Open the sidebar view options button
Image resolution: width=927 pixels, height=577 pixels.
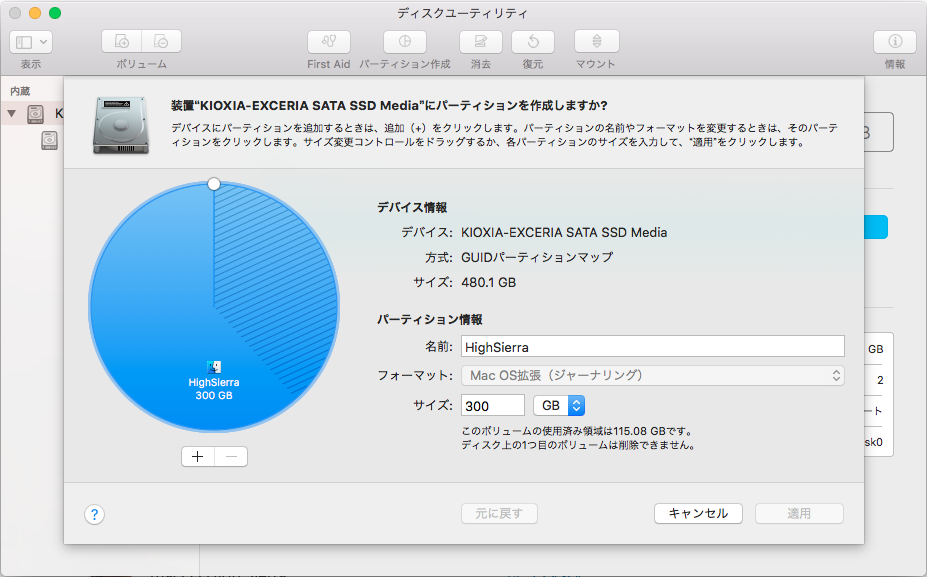pyautogui.click(x=31, y=42)
